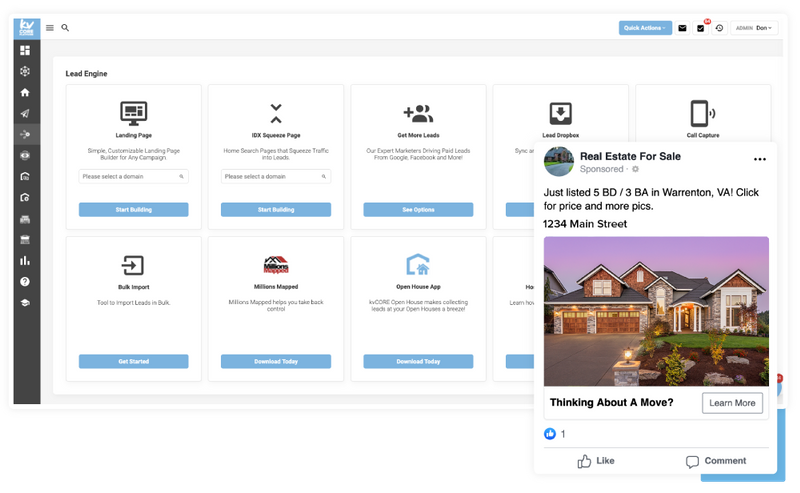
Task: Click the Landing Page card title
Action: tap(134, 135)
